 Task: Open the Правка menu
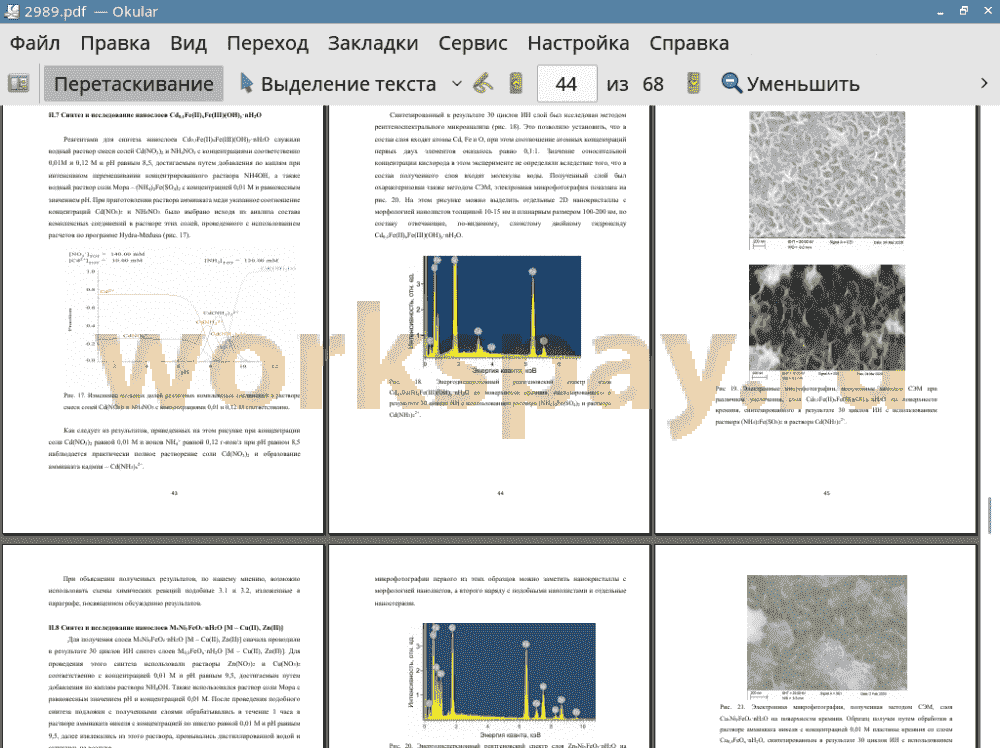pos(115,43)
